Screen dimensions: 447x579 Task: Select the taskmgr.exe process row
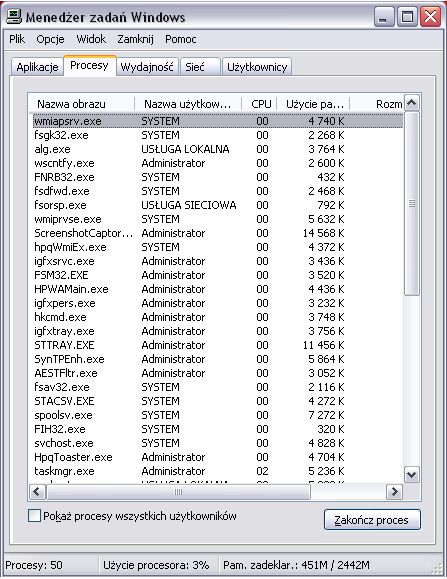click(218, 471)
